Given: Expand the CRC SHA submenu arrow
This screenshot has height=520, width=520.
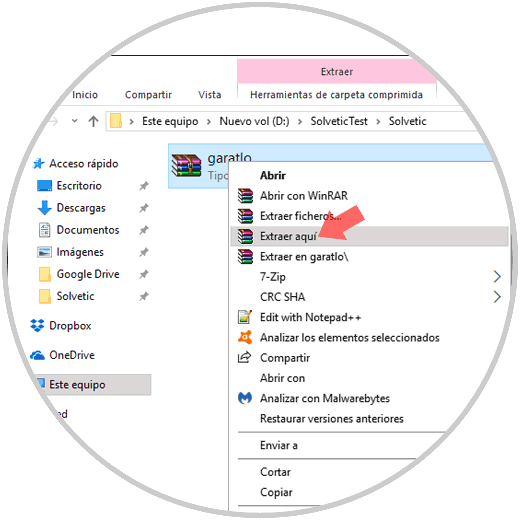Looking at the screenshot, I should (497, 297).
